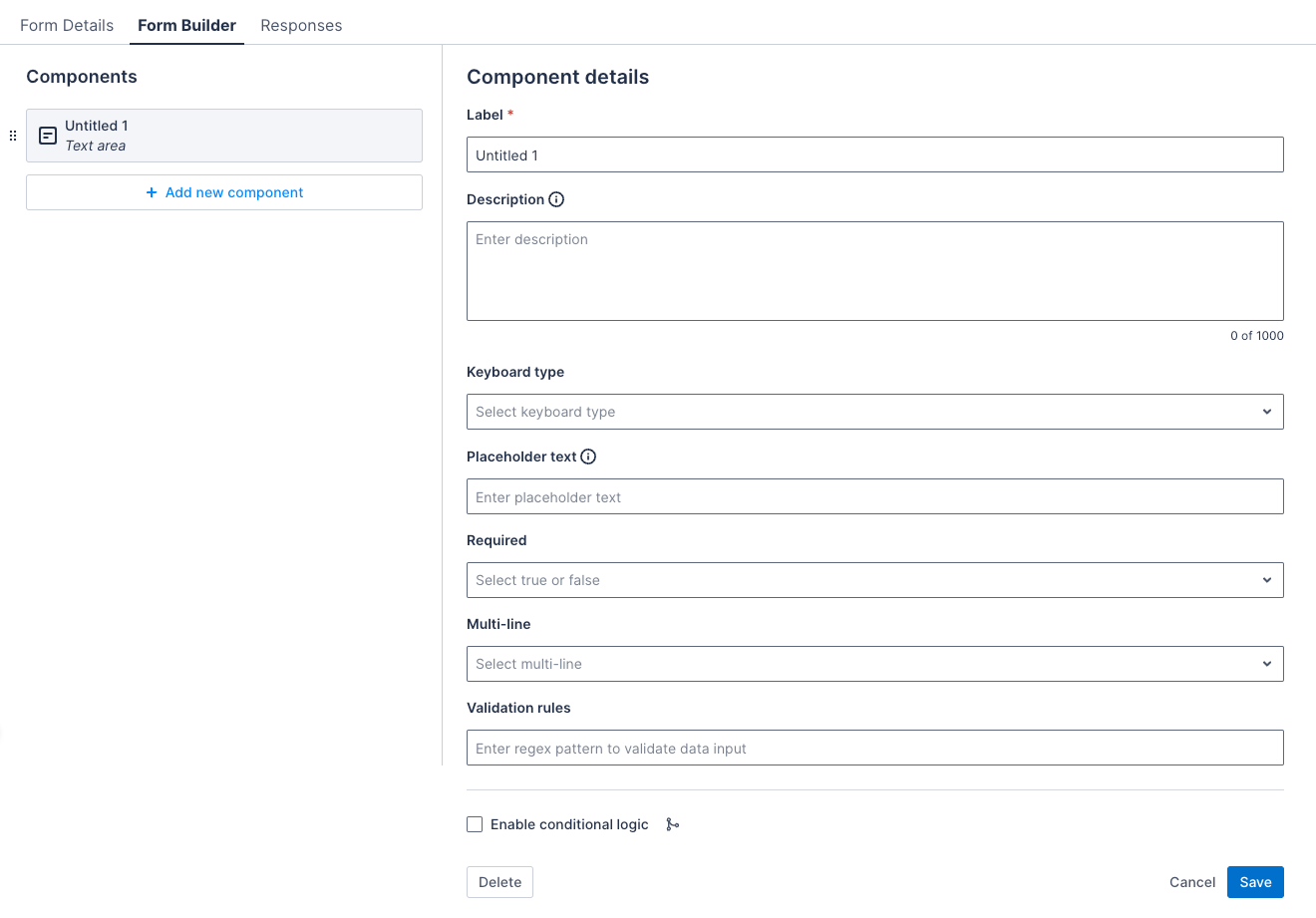Click the Delete button
The width and height of the screenshot is (1316, 918).
[499, 882]
